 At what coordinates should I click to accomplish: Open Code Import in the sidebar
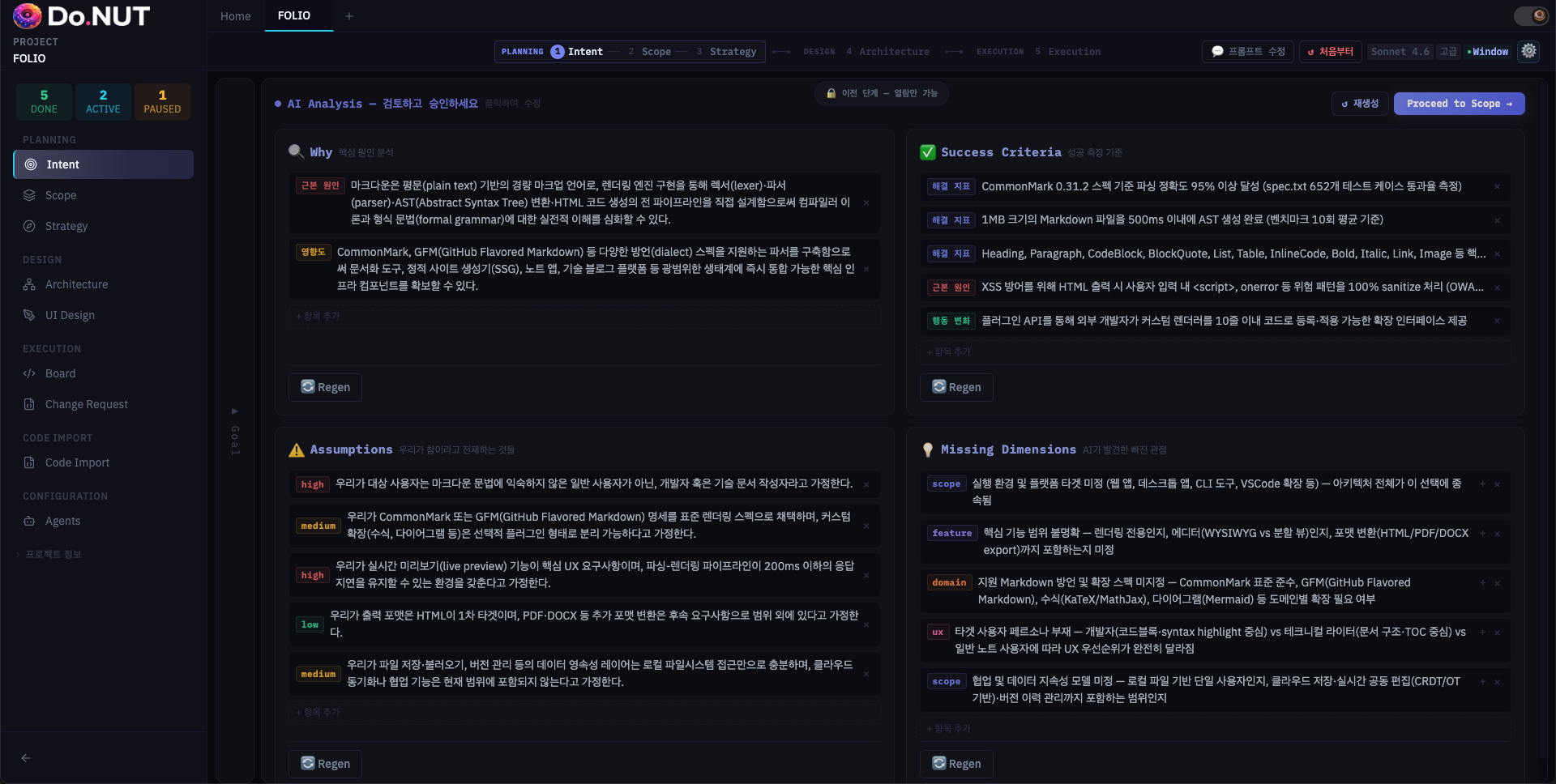click(104, 462)
